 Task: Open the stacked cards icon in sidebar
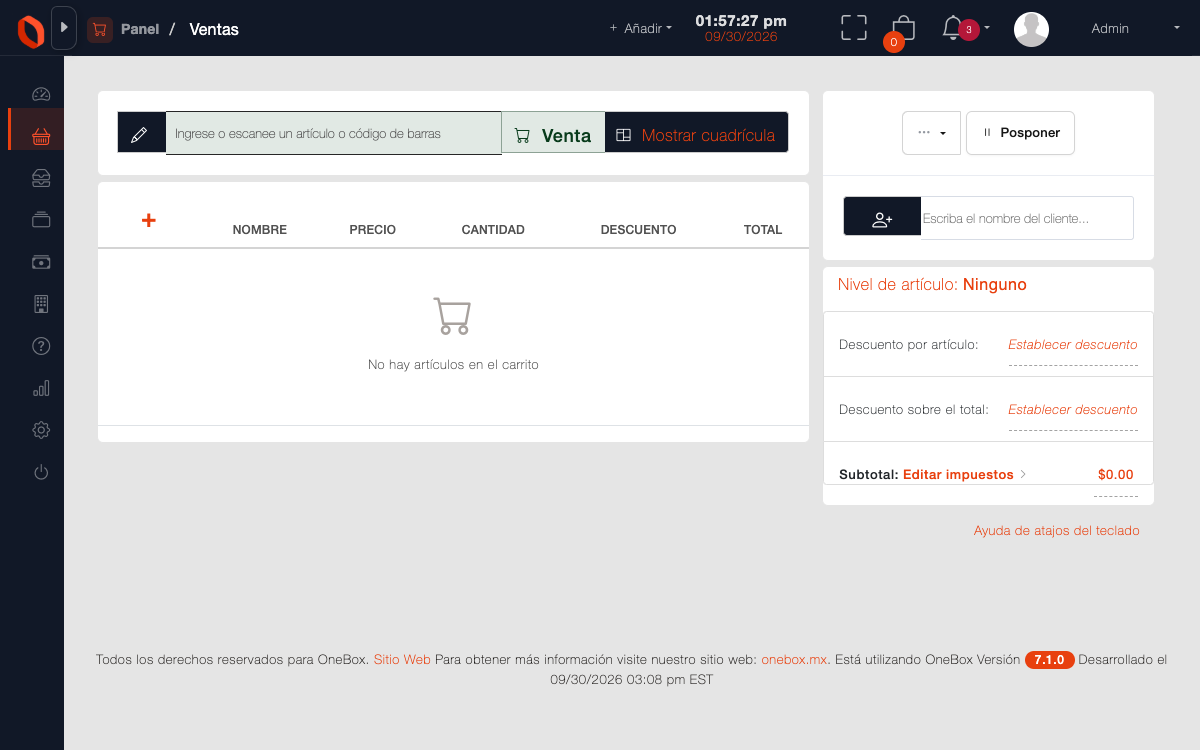pyautogui.click(x=41, y=220)
